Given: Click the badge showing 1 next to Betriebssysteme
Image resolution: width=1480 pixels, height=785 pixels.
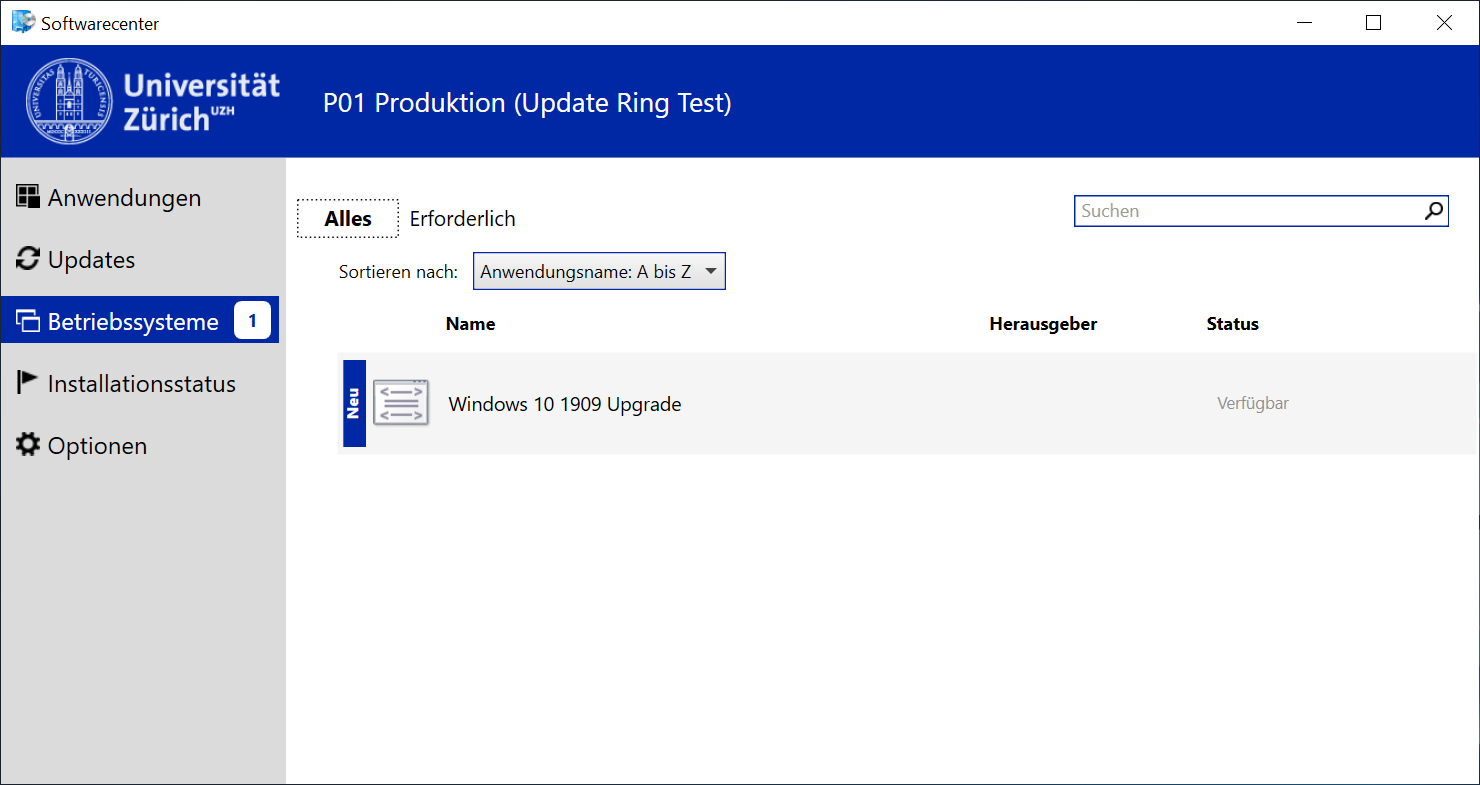Looking at the screenshot, I should 252,321.
